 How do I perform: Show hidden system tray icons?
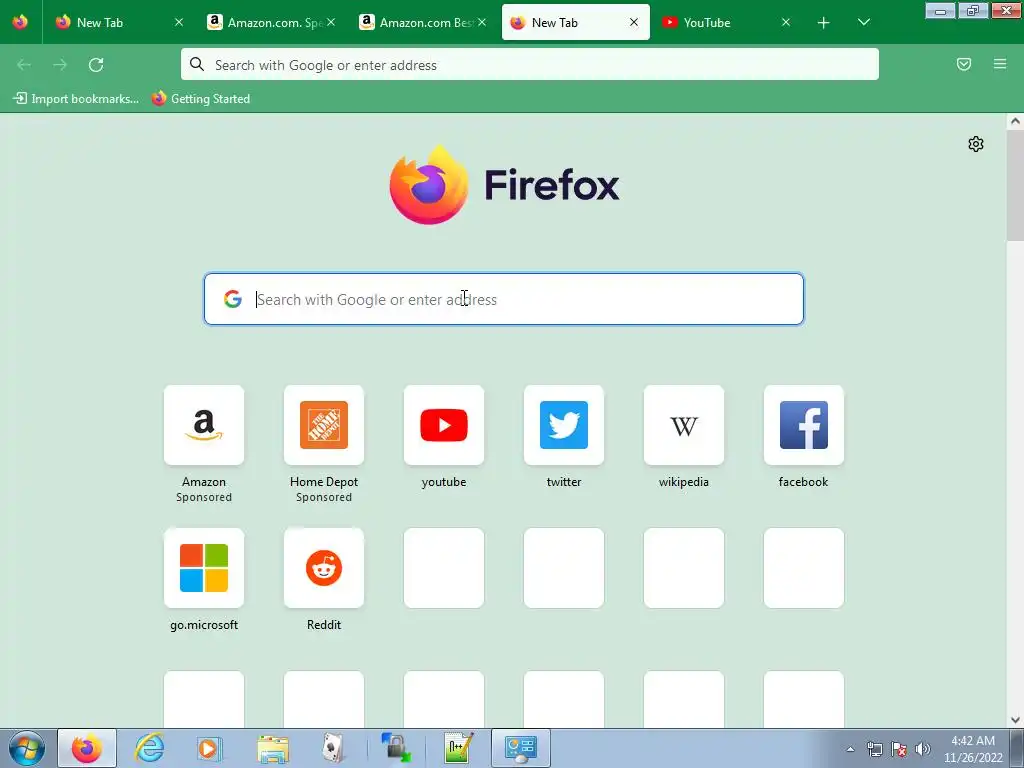tap(850, 749)
